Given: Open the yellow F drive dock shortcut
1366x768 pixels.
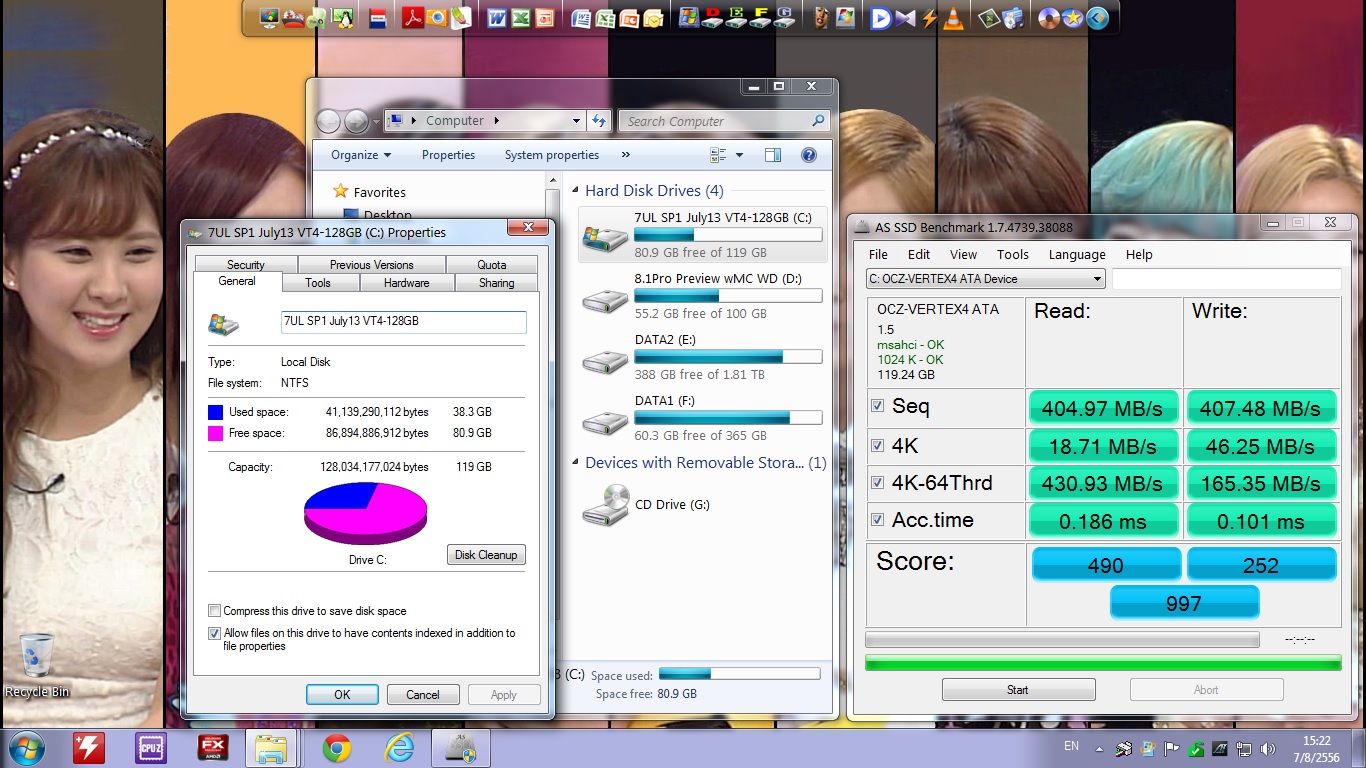Looking at the screenshot, I should coord(761,17).
